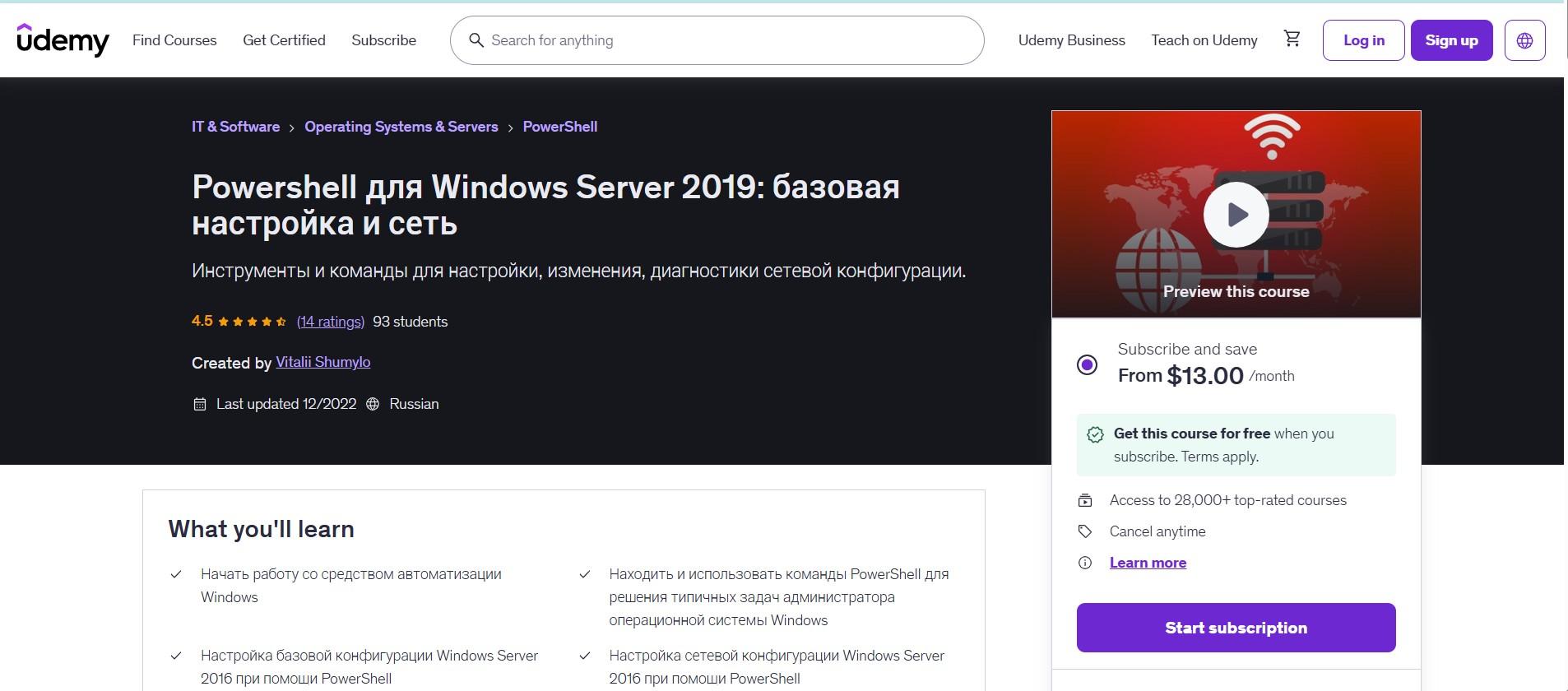Viewport: 1568px width, 691px height.
Task: Open the Learn more link
Action: pyautogui.click(x=1148, y=563)
